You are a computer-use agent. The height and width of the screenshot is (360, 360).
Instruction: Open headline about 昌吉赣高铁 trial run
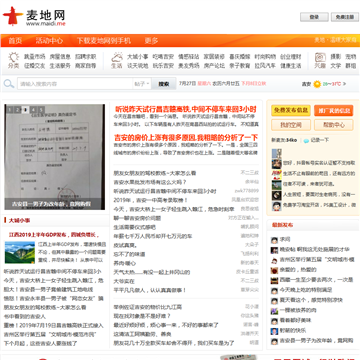186,109
